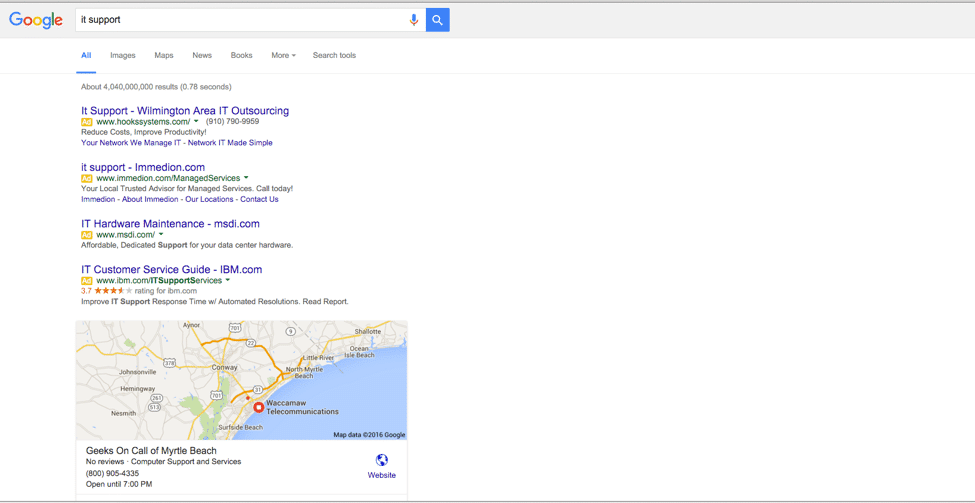
Task: Open It Support - Wilmington Area IT Outsourcing
Action: click(185, 111)
